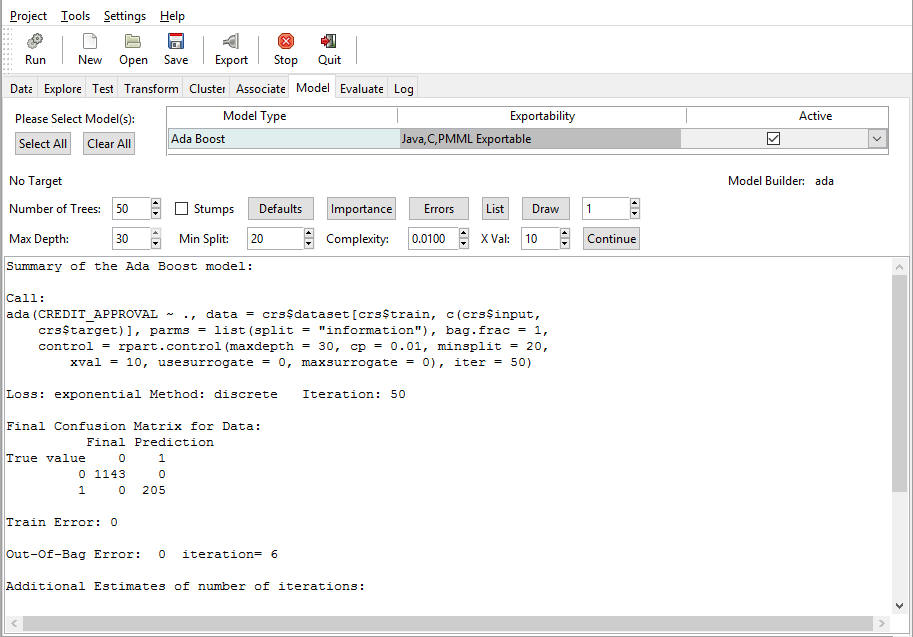This screenshot has width=913, height=637.
Task: Stop execution with the red Stop icon
Action: pos(285,41)
